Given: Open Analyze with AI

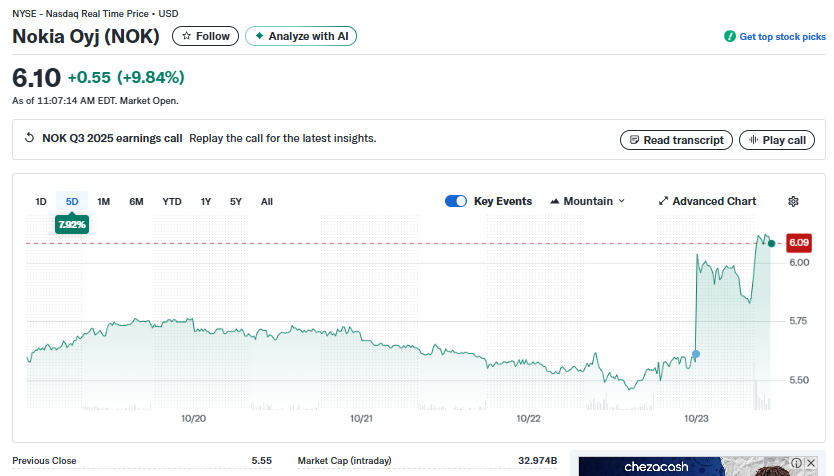Looking at the screenshot, I should (x=300, y=36).
